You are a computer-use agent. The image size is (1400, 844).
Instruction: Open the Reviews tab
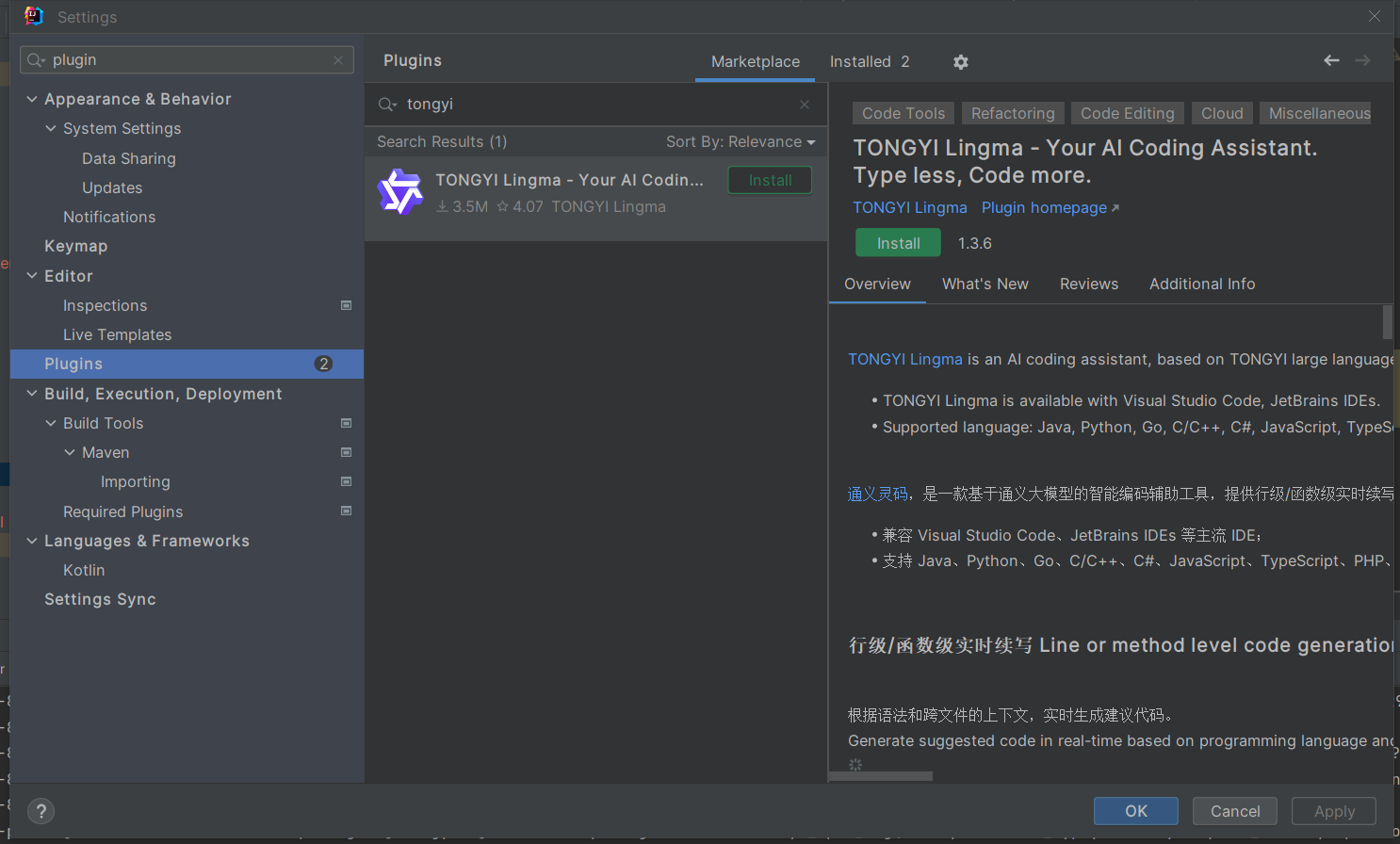tap(1089, 284)
